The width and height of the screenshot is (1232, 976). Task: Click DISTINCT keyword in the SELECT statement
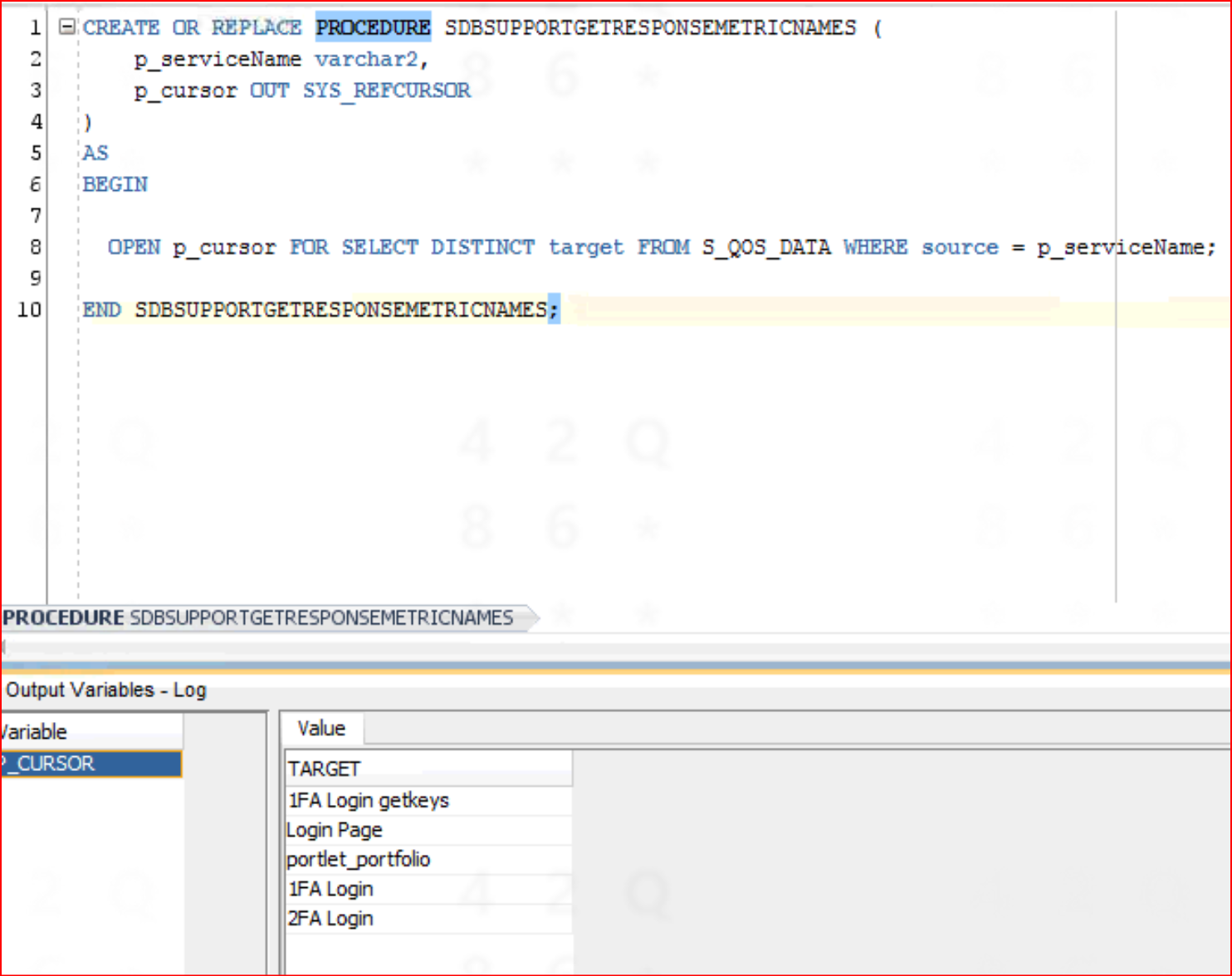(x=482, y=247)
